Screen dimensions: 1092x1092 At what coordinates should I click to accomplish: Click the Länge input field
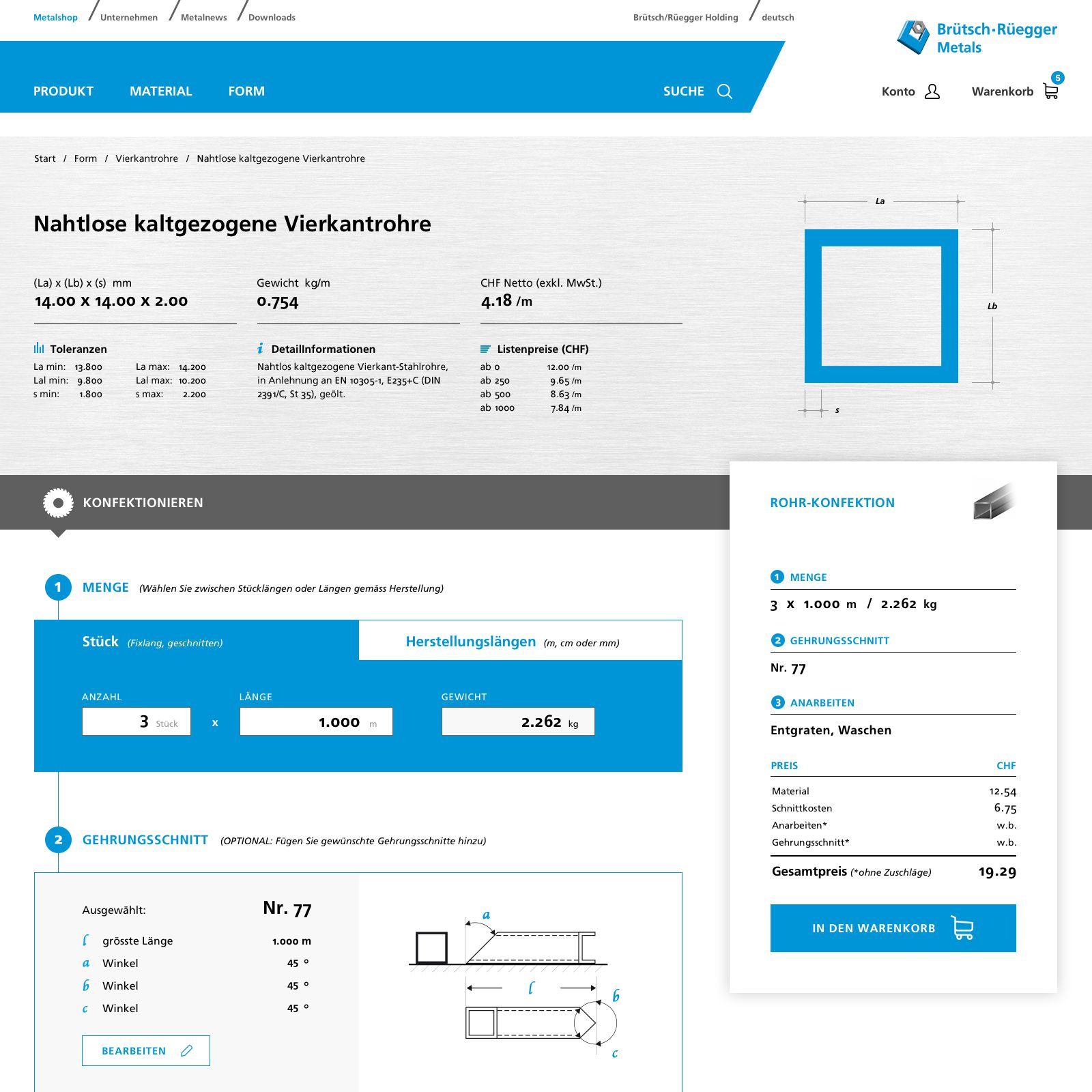click(315, 721)
